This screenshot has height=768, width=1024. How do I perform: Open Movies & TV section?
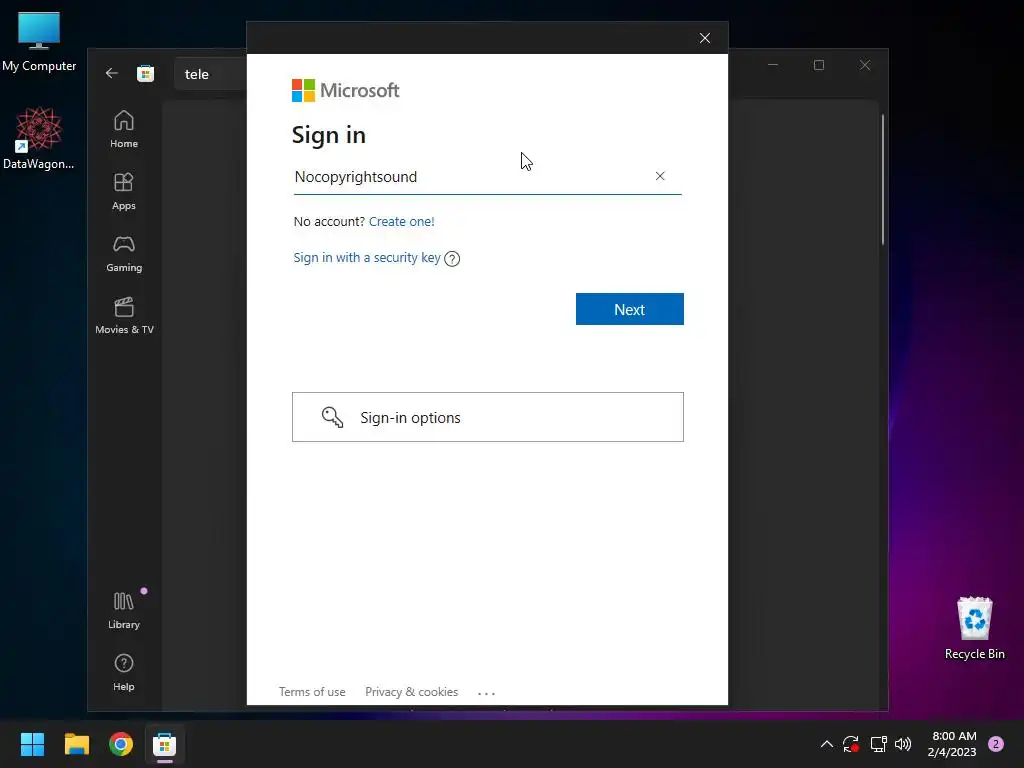pyautogui.click(x=124, y=315)
